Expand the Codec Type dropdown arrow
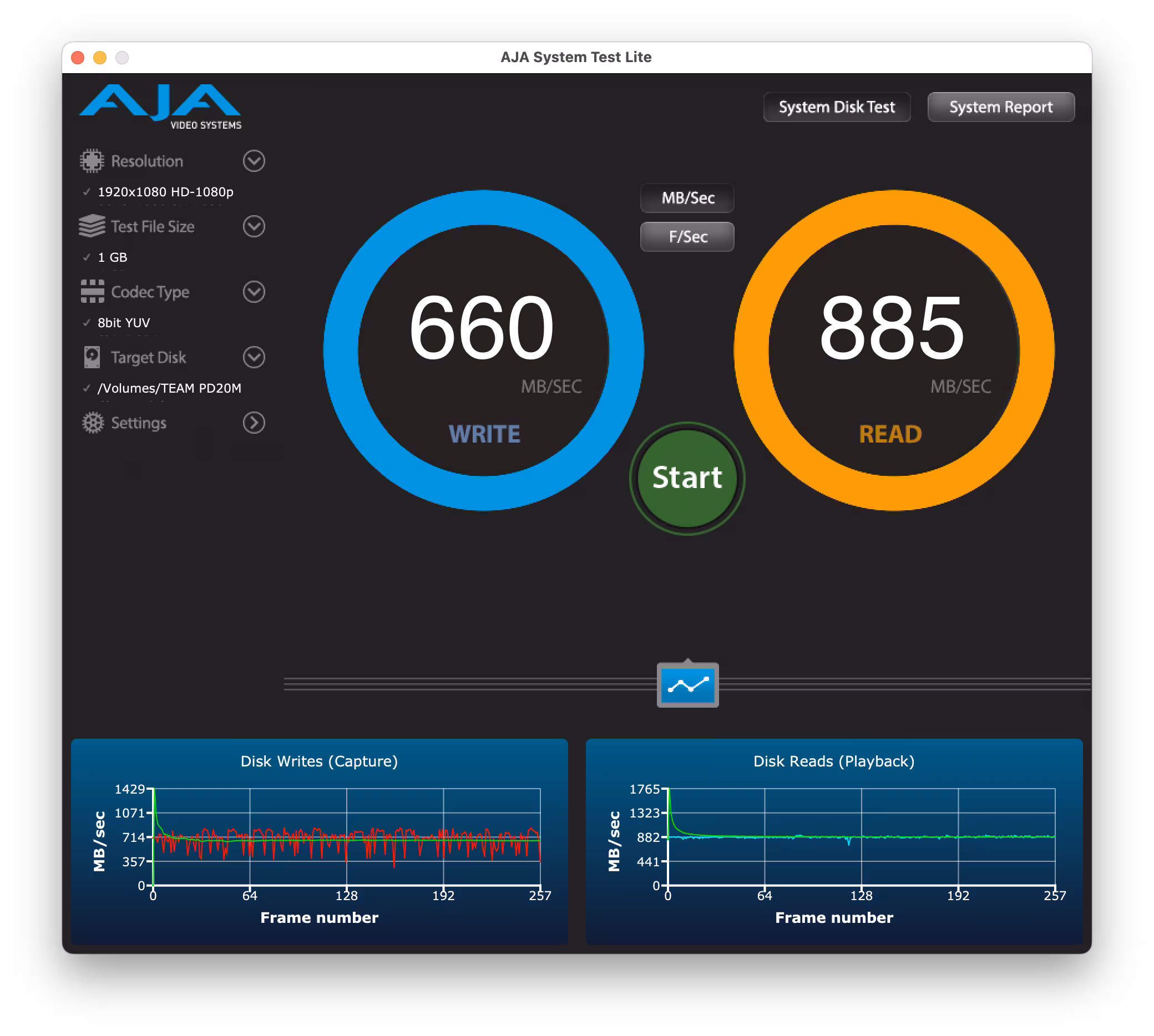This screenshot has width=1154, height=1036. (254, 292)
